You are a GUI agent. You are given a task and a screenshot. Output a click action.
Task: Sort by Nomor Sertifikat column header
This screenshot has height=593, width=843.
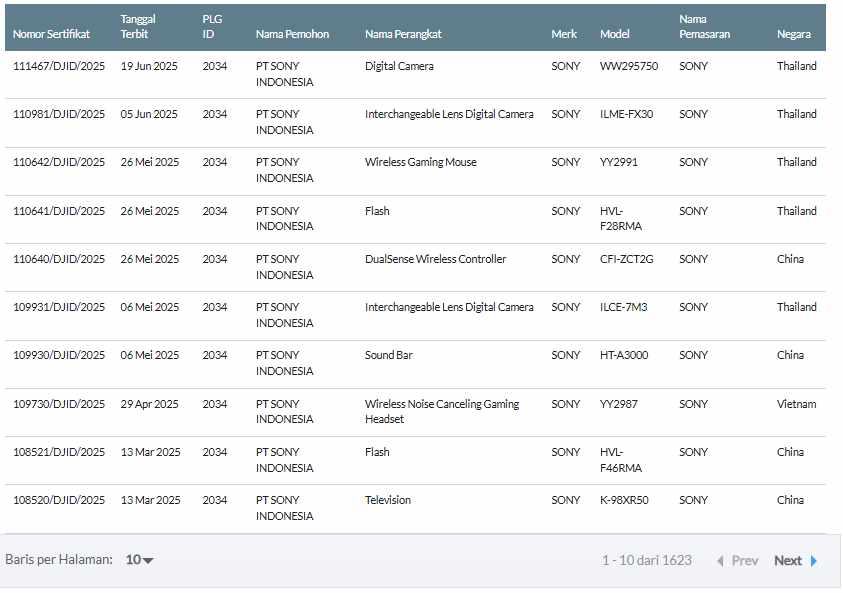[51, 34]
